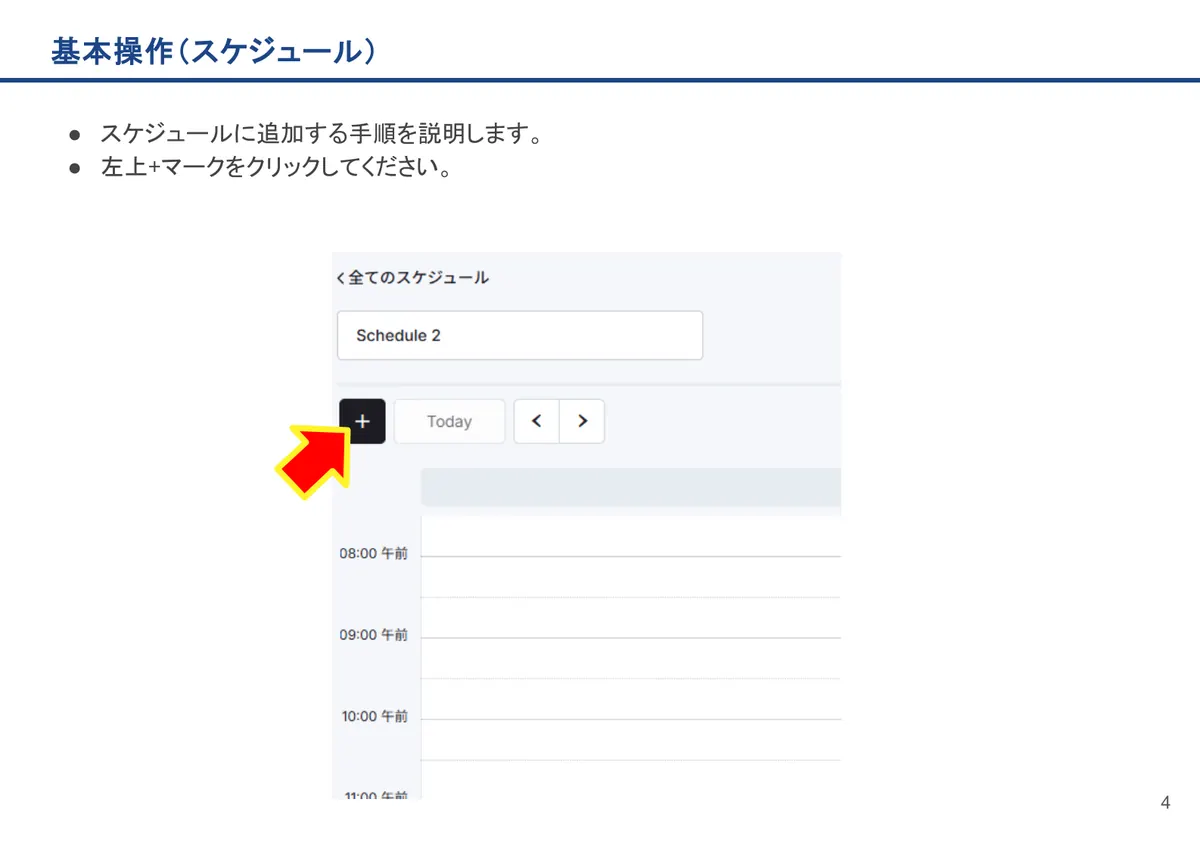Click the Schedule 2 name field
1200x849 pixels.
pos(520,335)
